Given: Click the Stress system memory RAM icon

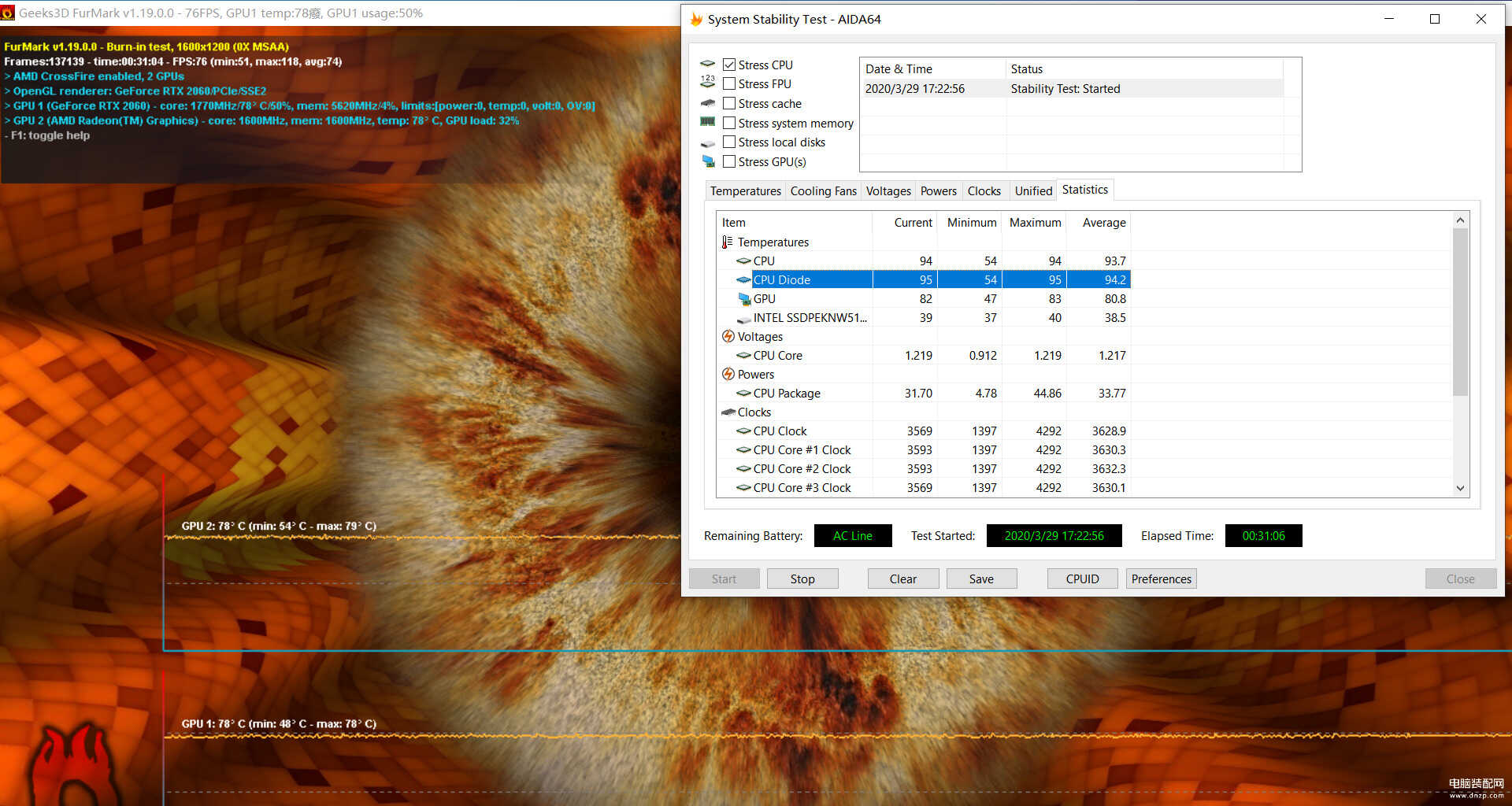Looking at the screenshot, I should click(x=707, y=122).
